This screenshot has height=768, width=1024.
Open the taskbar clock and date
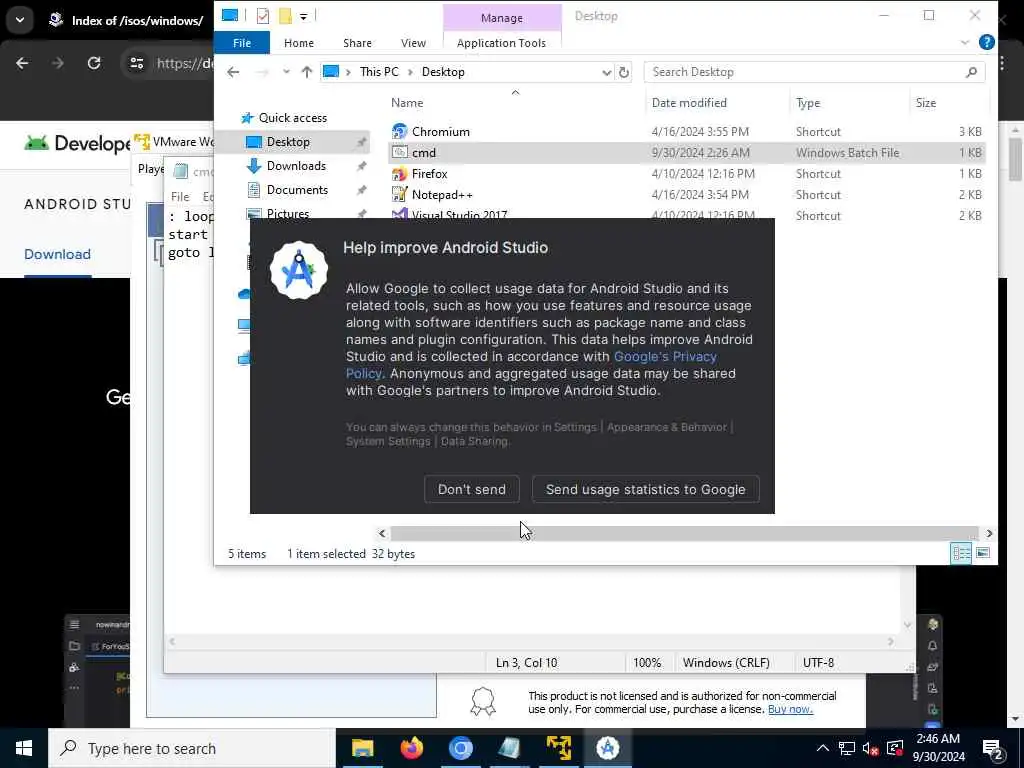[938, 748]
